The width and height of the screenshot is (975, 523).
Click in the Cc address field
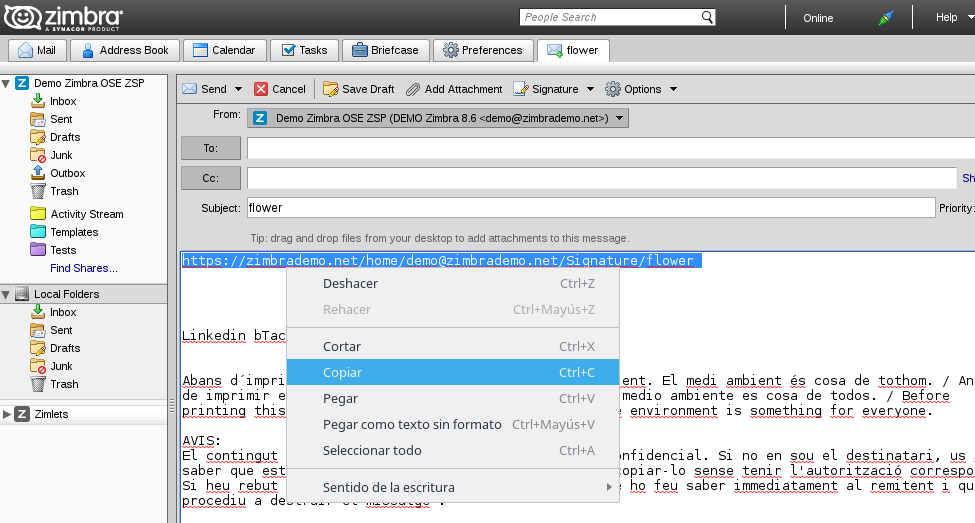click(x=601, y=178)
